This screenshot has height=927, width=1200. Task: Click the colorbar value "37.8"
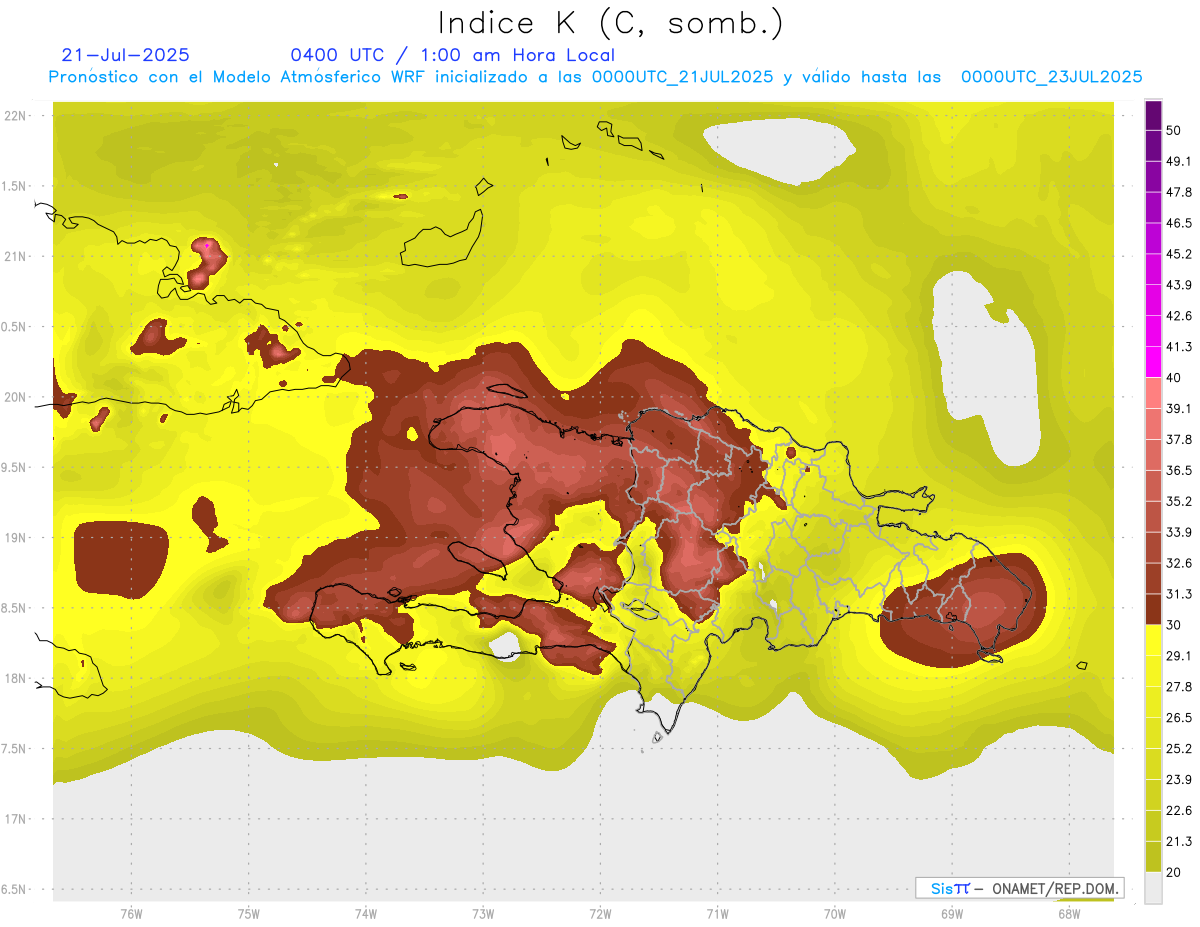pos(1179,439)
